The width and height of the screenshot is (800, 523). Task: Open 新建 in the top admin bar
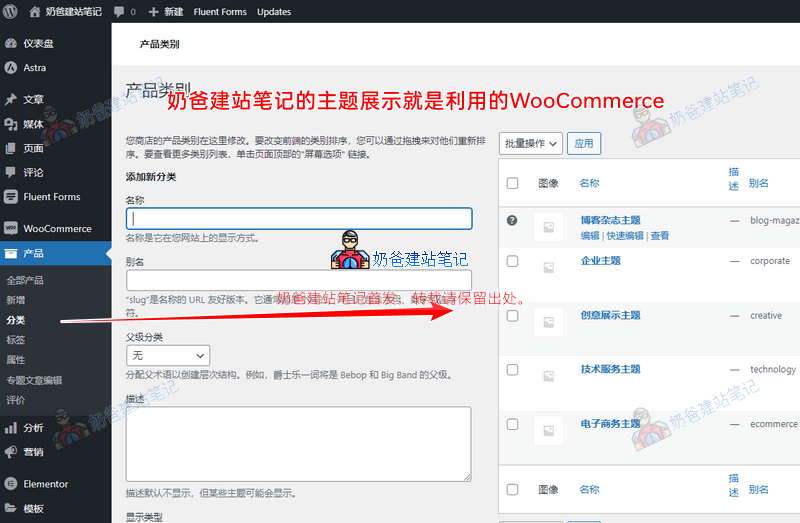173,12
